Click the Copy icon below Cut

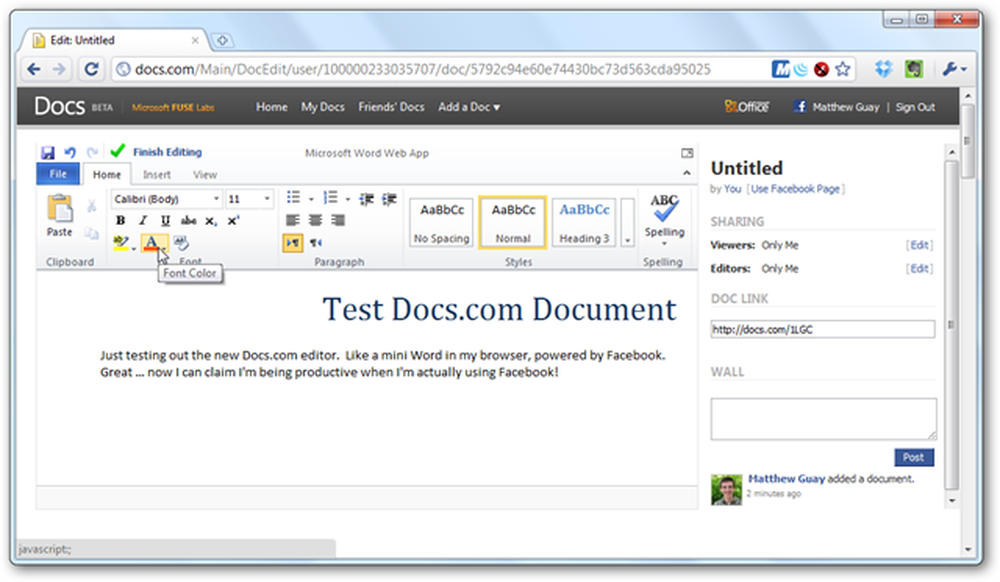[x=92, y=233]
